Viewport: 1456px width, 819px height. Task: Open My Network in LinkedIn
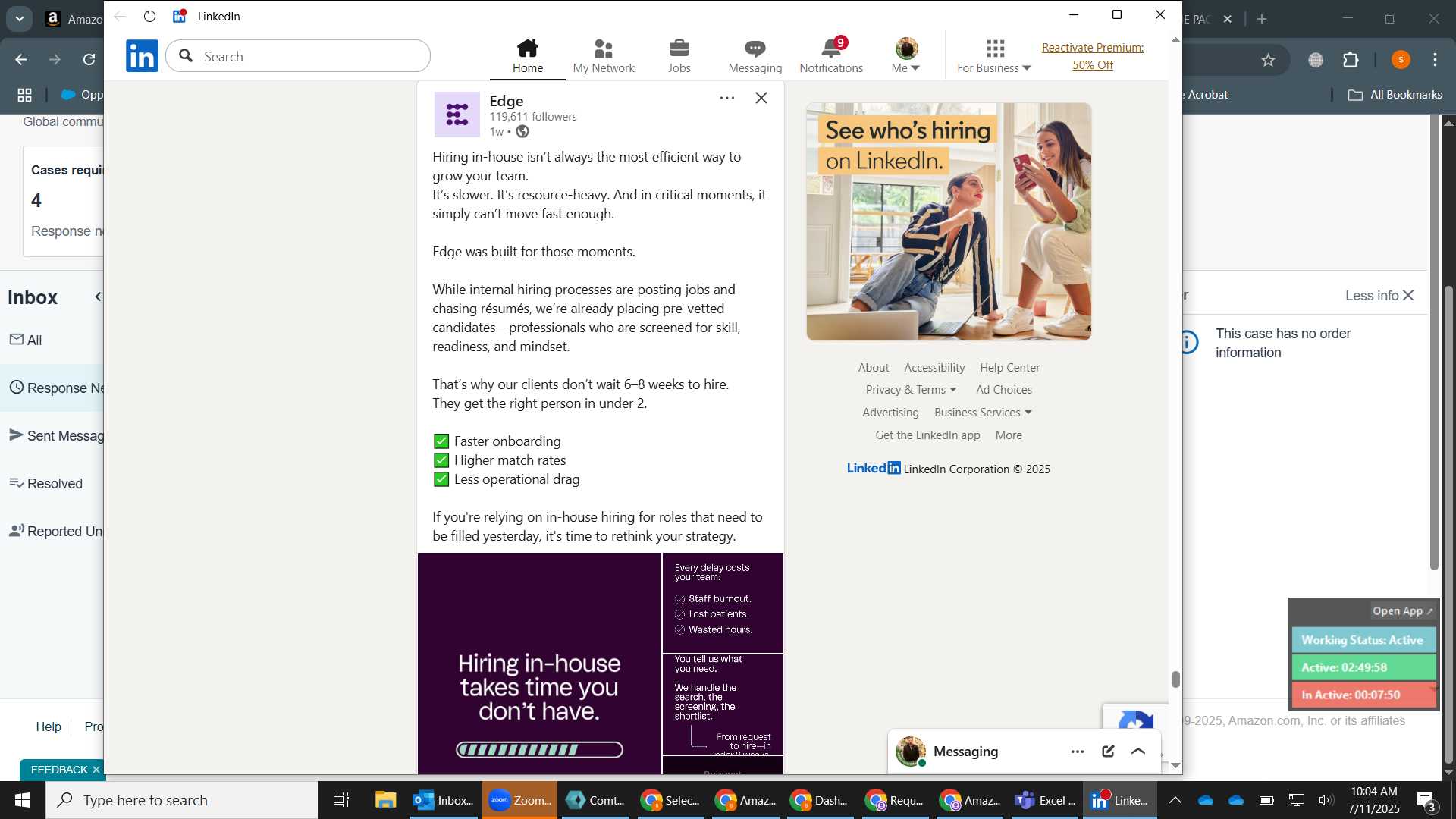point(604,56)
